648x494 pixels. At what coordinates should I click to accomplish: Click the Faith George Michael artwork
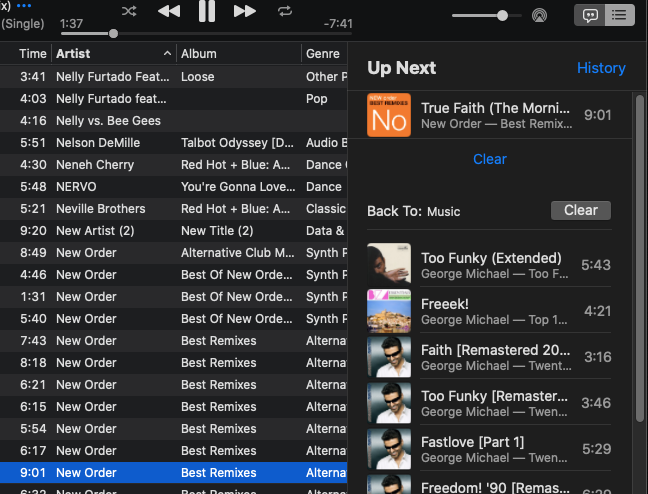(389, 357)
